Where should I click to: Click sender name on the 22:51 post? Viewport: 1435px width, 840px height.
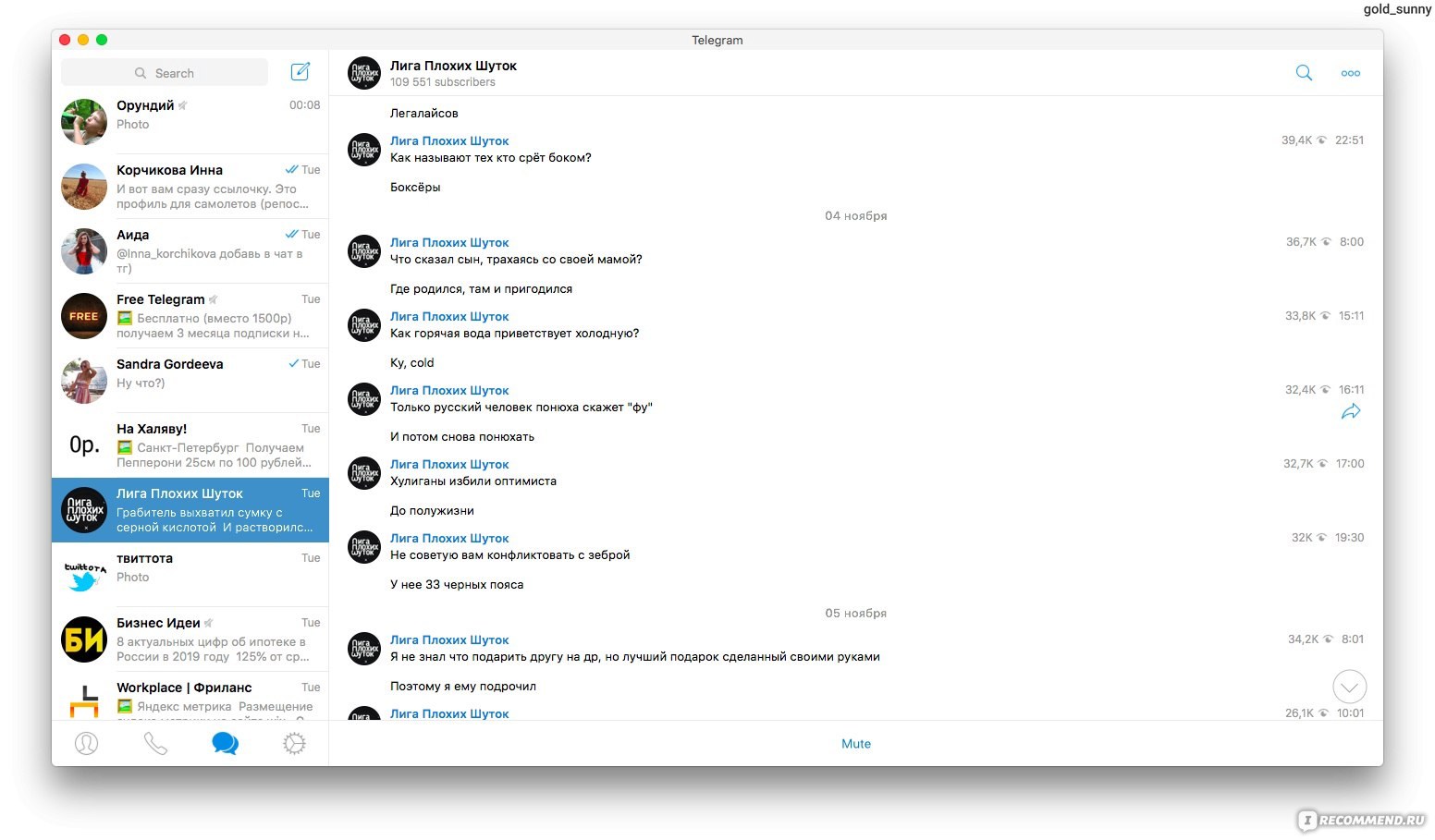(449, 140)
